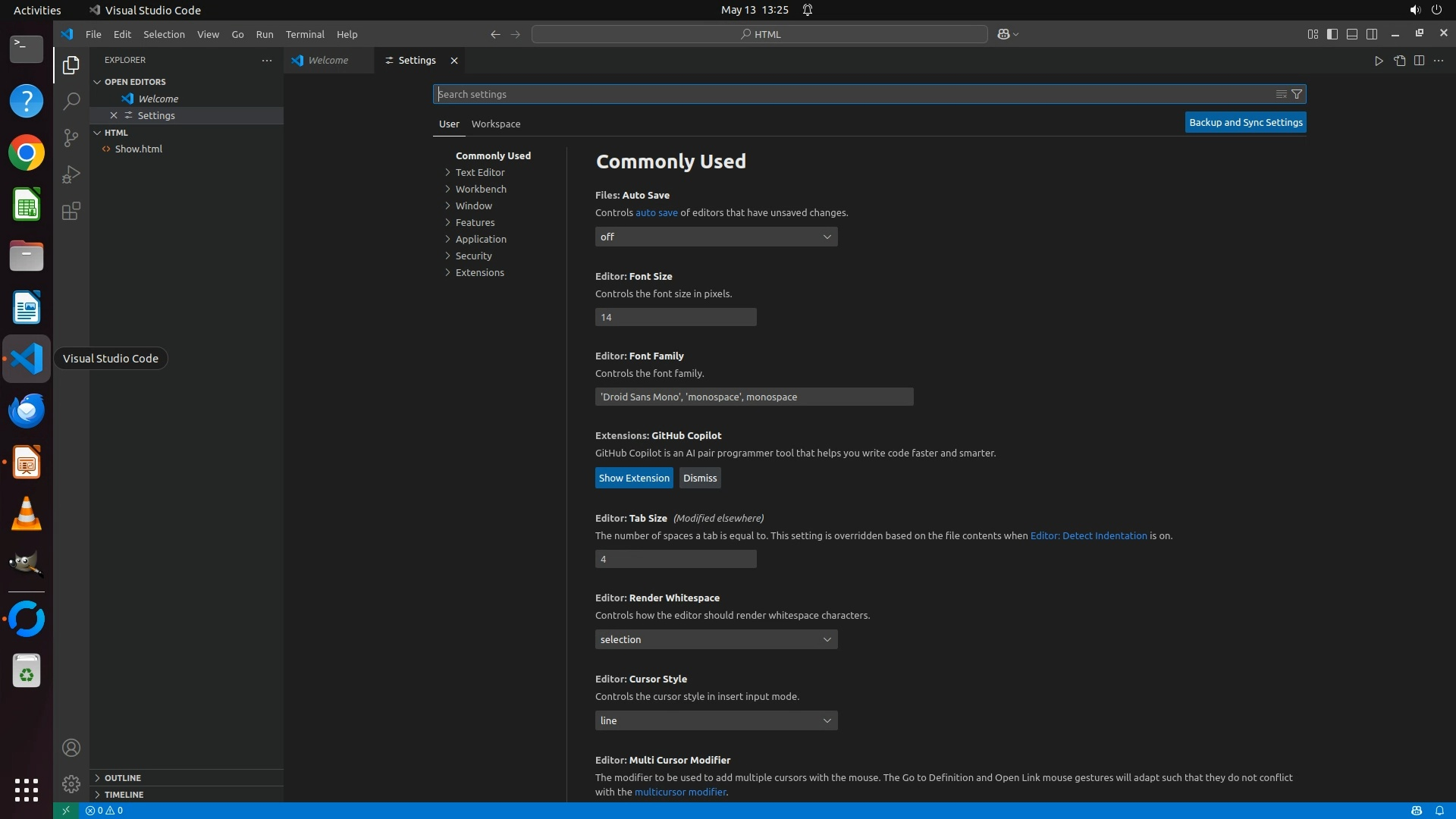Toggle the bottom panel layout icon
The image size is (1456, 819).
point(1352,34)
